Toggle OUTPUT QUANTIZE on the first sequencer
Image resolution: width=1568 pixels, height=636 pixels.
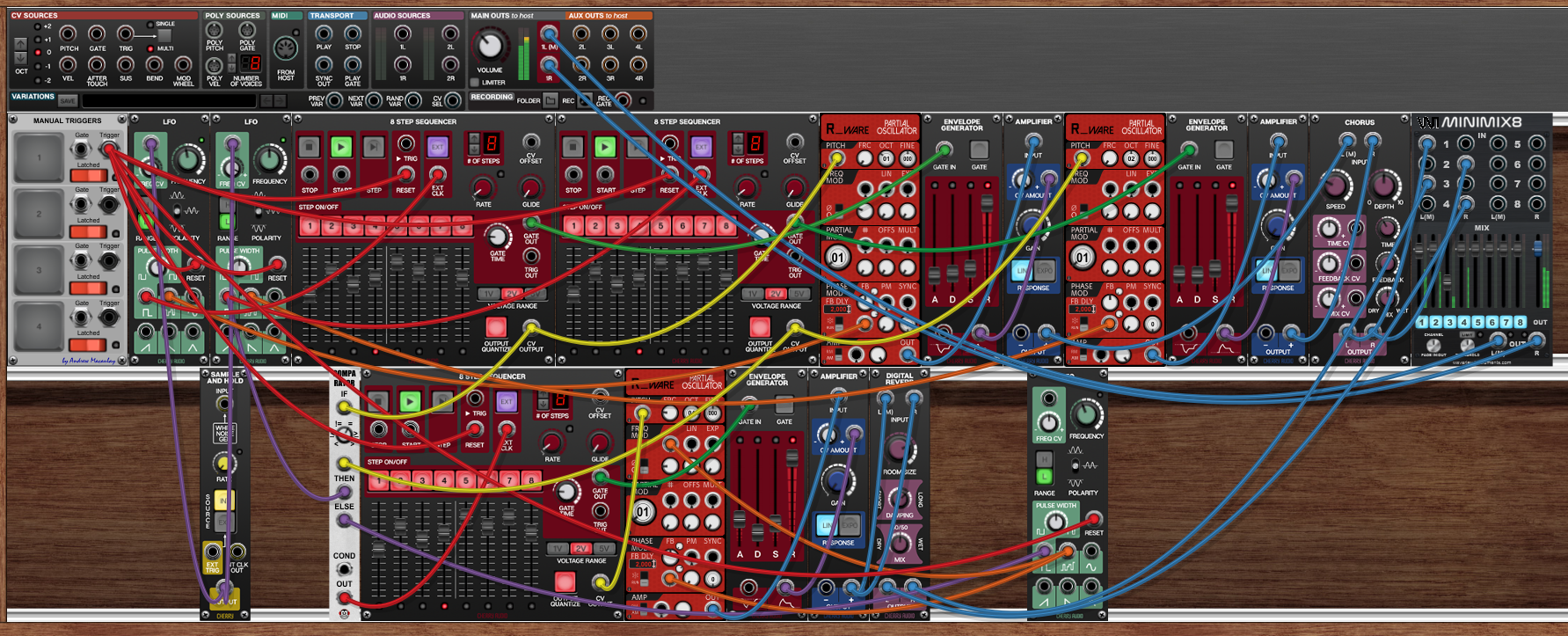(496, 327)
